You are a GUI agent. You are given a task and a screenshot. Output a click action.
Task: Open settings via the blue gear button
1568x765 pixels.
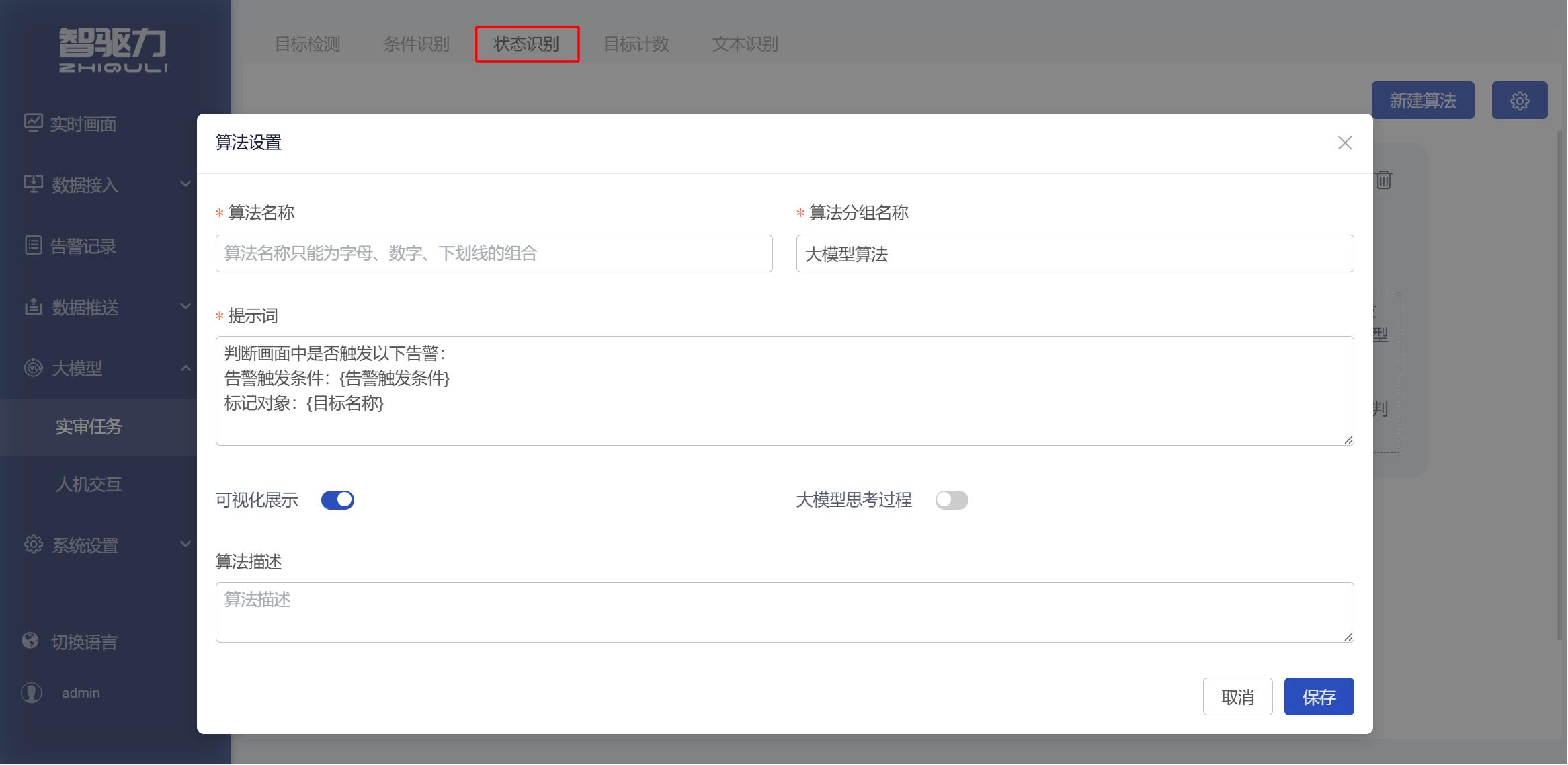[x=1520, y=100]
